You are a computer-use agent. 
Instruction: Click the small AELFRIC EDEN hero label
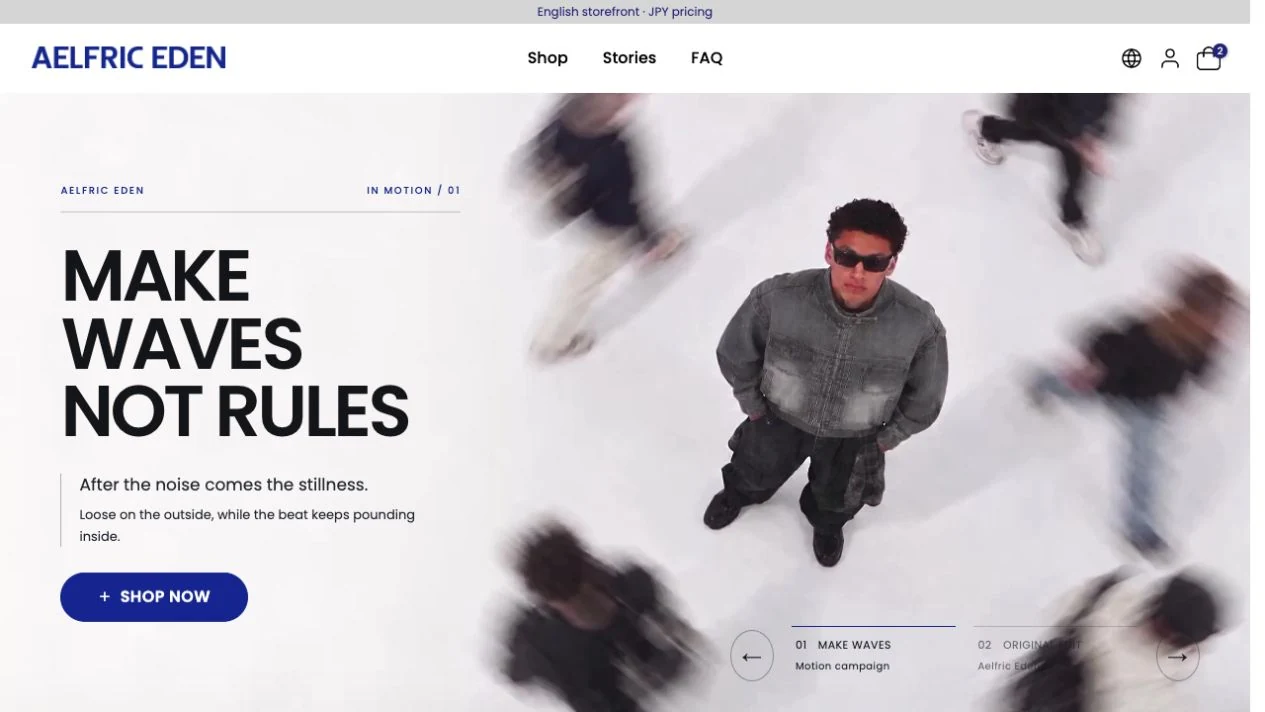click(x=102, y=190)
